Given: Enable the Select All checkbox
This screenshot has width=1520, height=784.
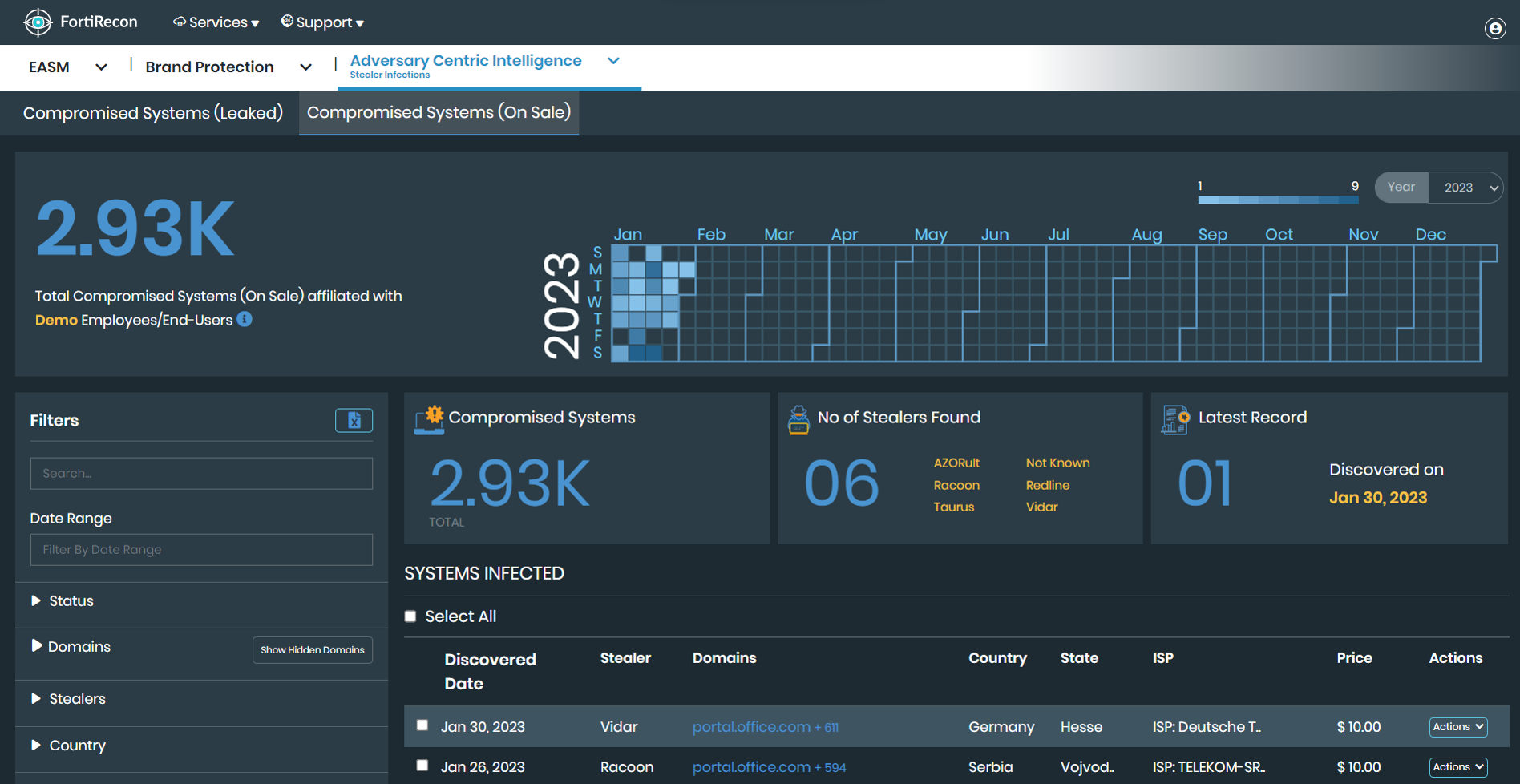Looking at the screenshot, I should pyautogui.click(x=410, y=616).
